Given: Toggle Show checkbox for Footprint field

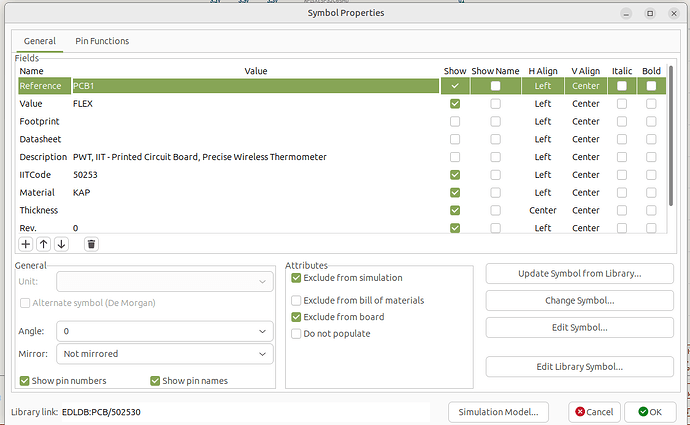Looking at the screenshot, I should point(455,121).
